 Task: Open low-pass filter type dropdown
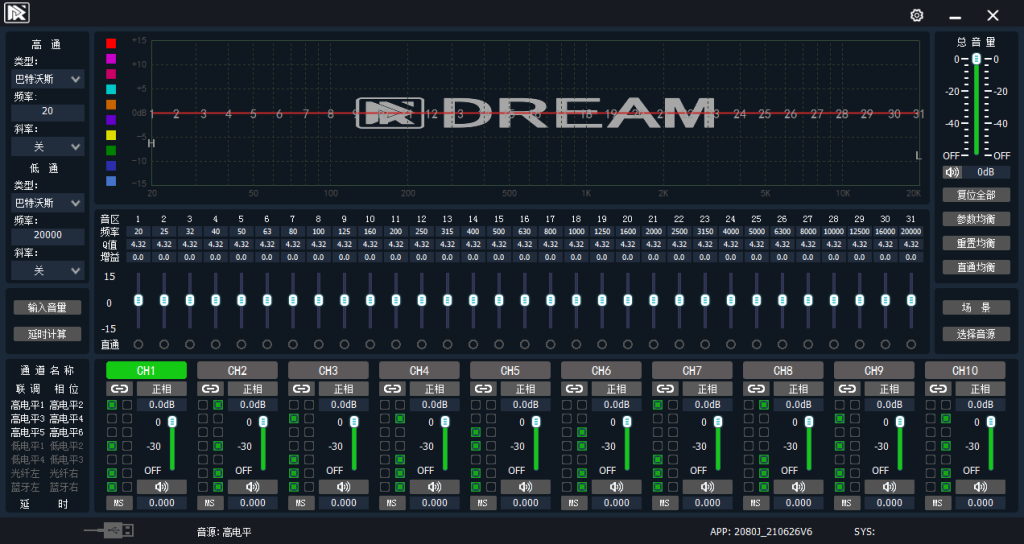pyautogui.click(x=48, y=203)
